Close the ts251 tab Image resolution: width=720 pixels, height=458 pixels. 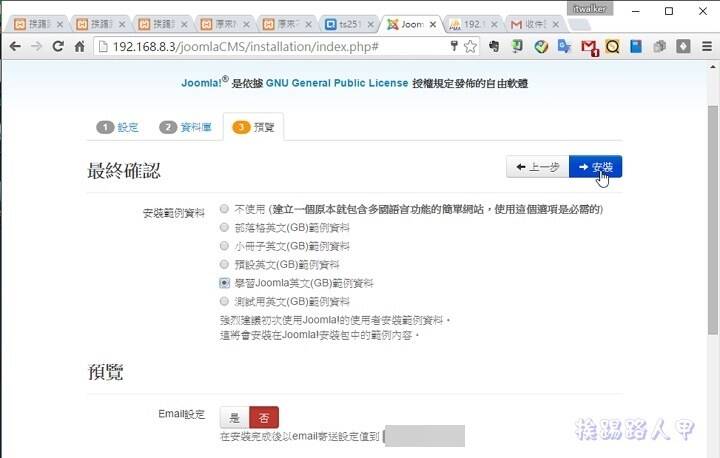(370, 24)
